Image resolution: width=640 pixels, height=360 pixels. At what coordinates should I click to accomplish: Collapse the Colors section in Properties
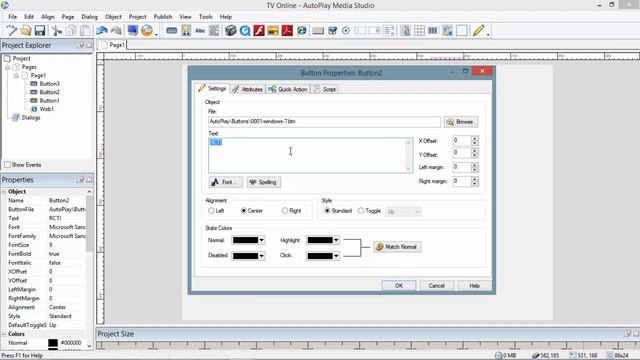pyautogui.click(x=4, y=334)
